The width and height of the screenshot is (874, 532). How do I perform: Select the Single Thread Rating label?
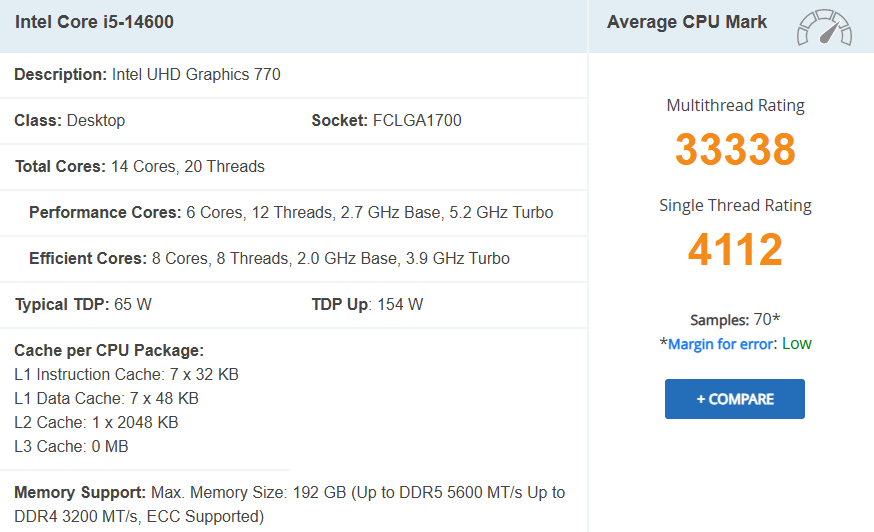click(735, 205)
